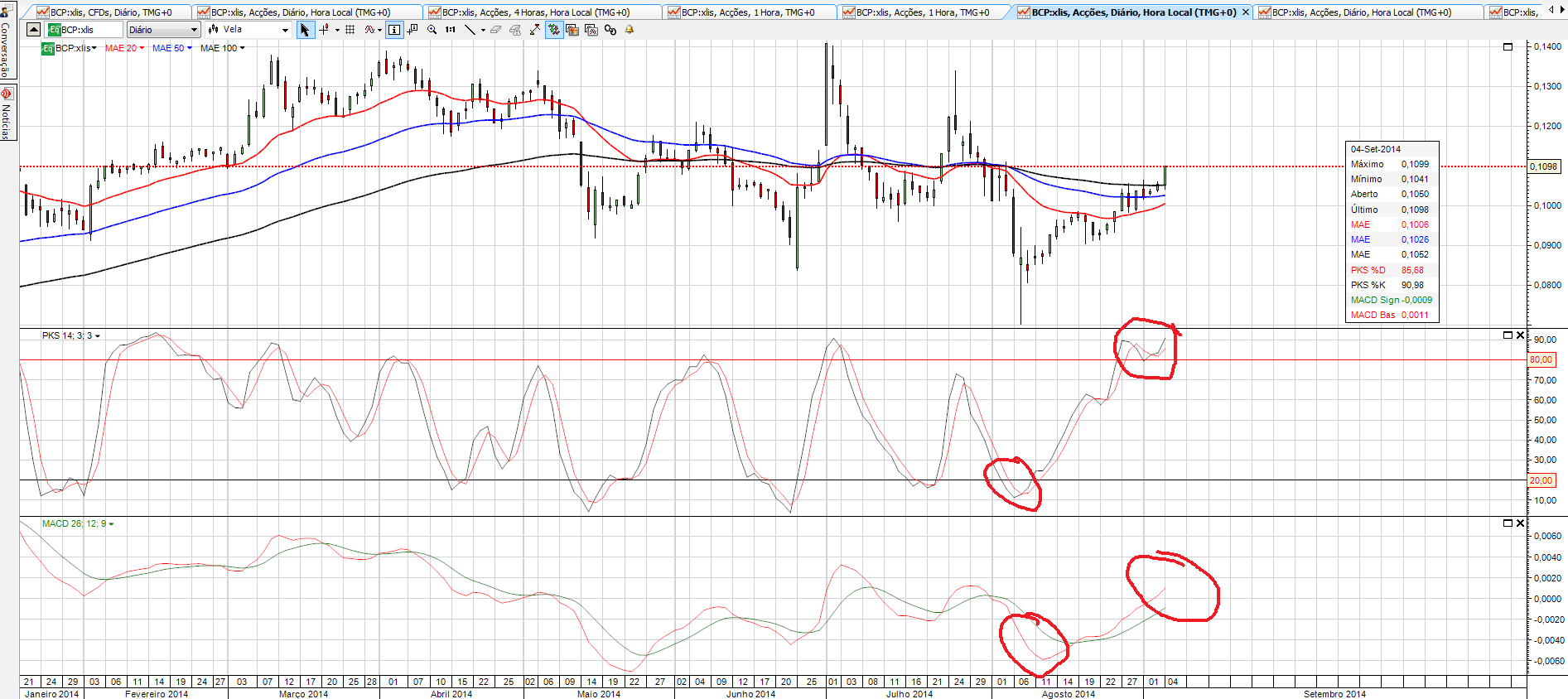Viewport: 1568px width, 699px height.
Task: Click the grid lines icon
Action: pyautogui.click(x=350, y=30)
